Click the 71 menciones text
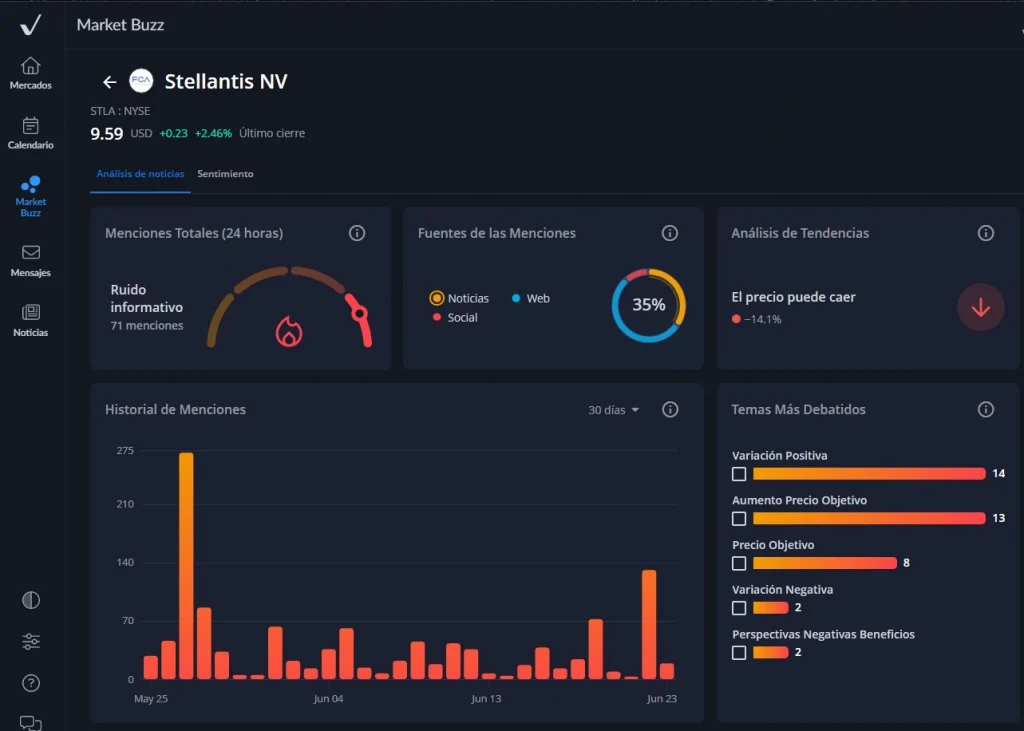The image size is (1024, 731). click(x=147, y=325)
